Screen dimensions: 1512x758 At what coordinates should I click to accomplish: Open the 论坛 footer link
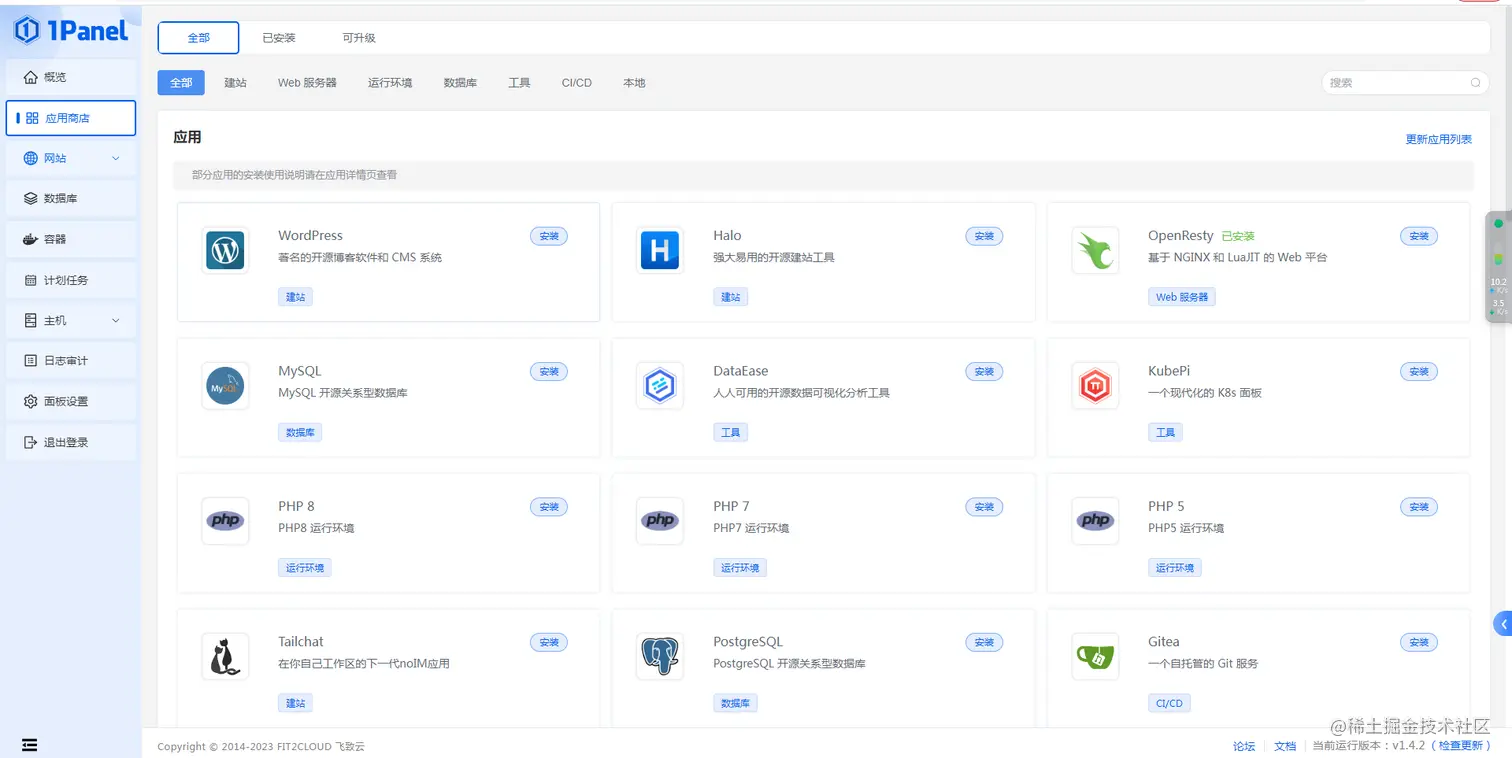(1244, 746)
